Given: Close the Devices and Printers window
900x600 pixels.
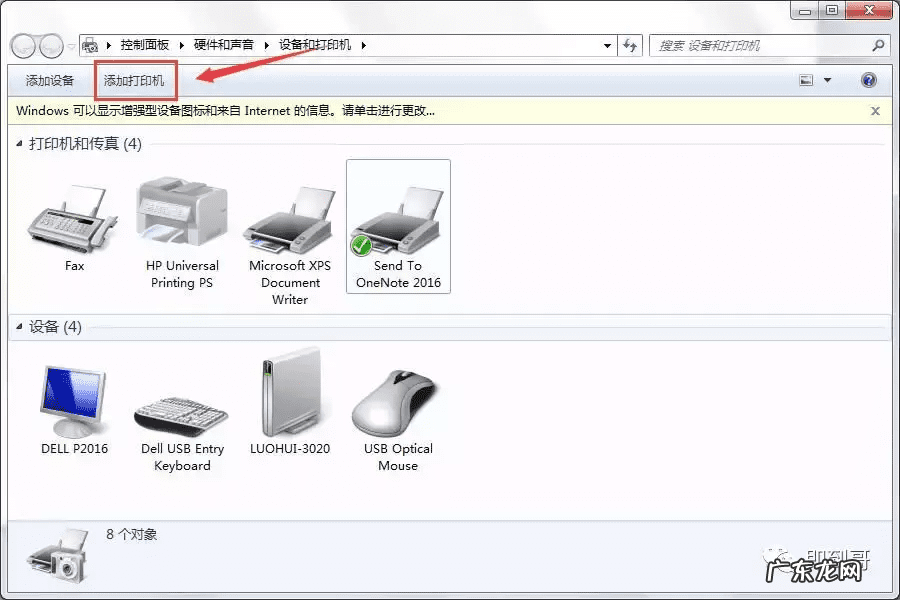Looking at the screenshot, I should (x=869, y=10).
